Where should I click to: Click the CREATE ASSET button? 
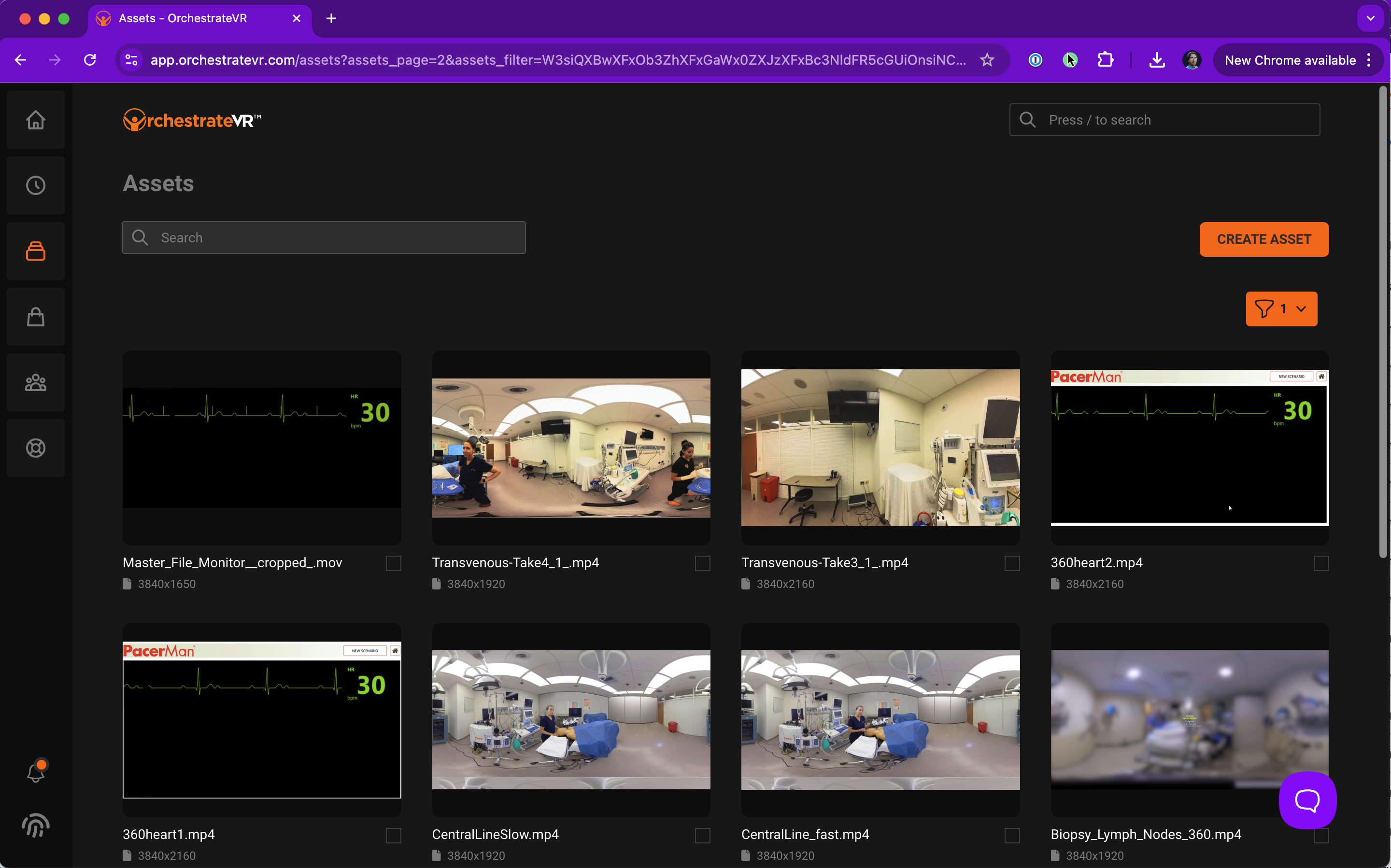pyautogui.click(x=1263, y=239)
